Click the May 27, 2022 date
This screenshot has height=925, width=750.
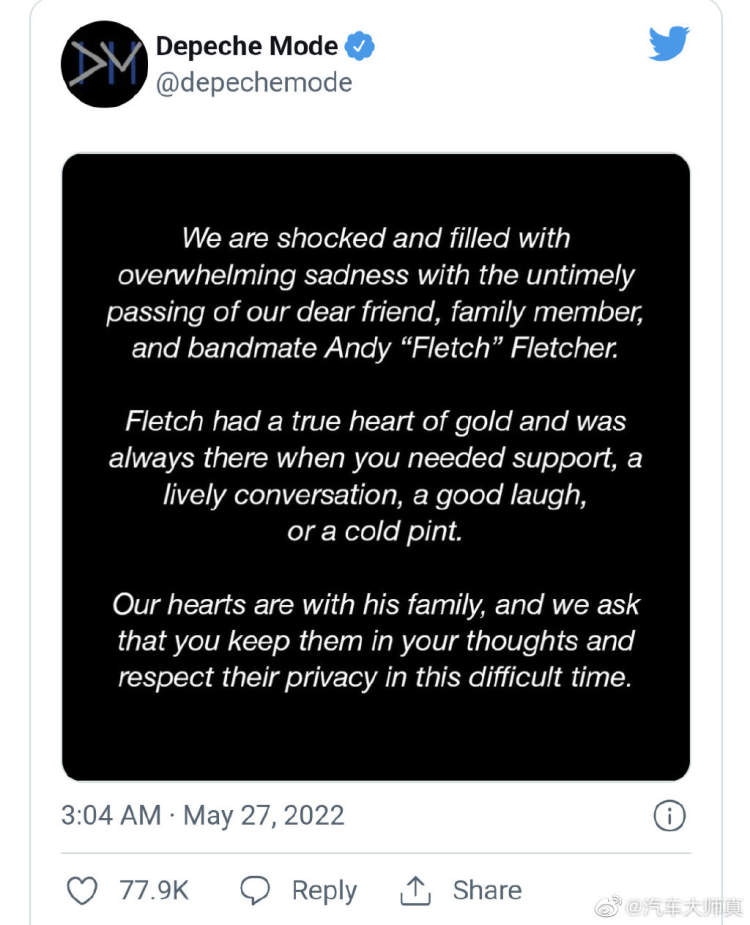[264, 816]
